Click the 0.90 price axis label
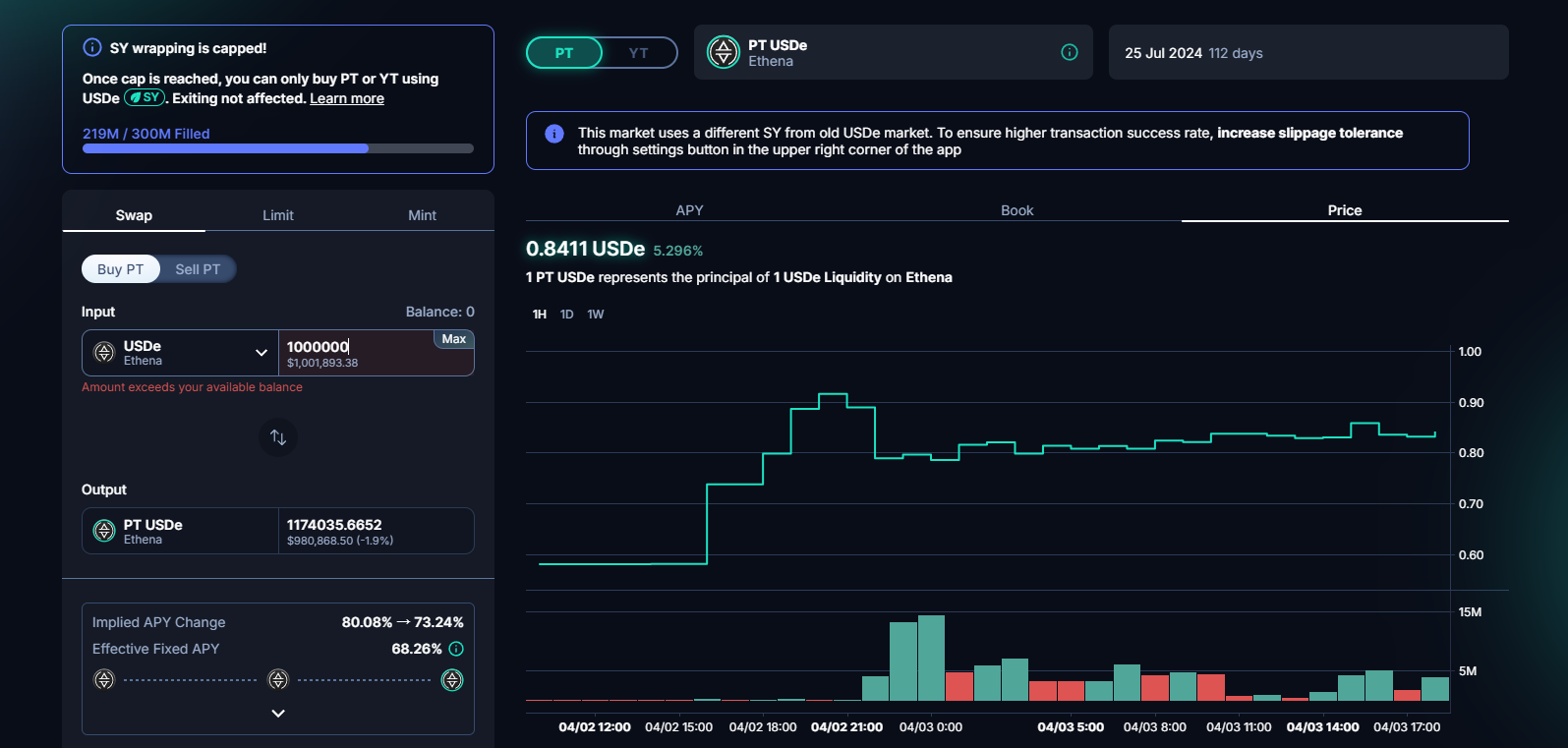This screenshot has width=1568, height=748. (1471, 403)
